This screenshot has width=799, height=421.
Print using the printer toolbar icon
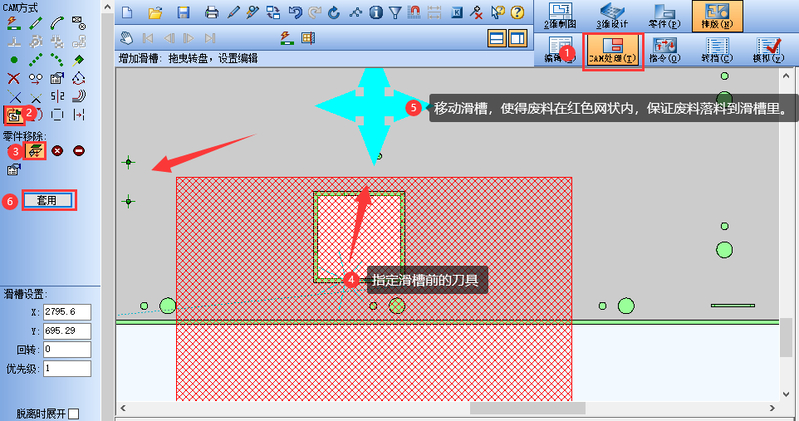(211, 13)
